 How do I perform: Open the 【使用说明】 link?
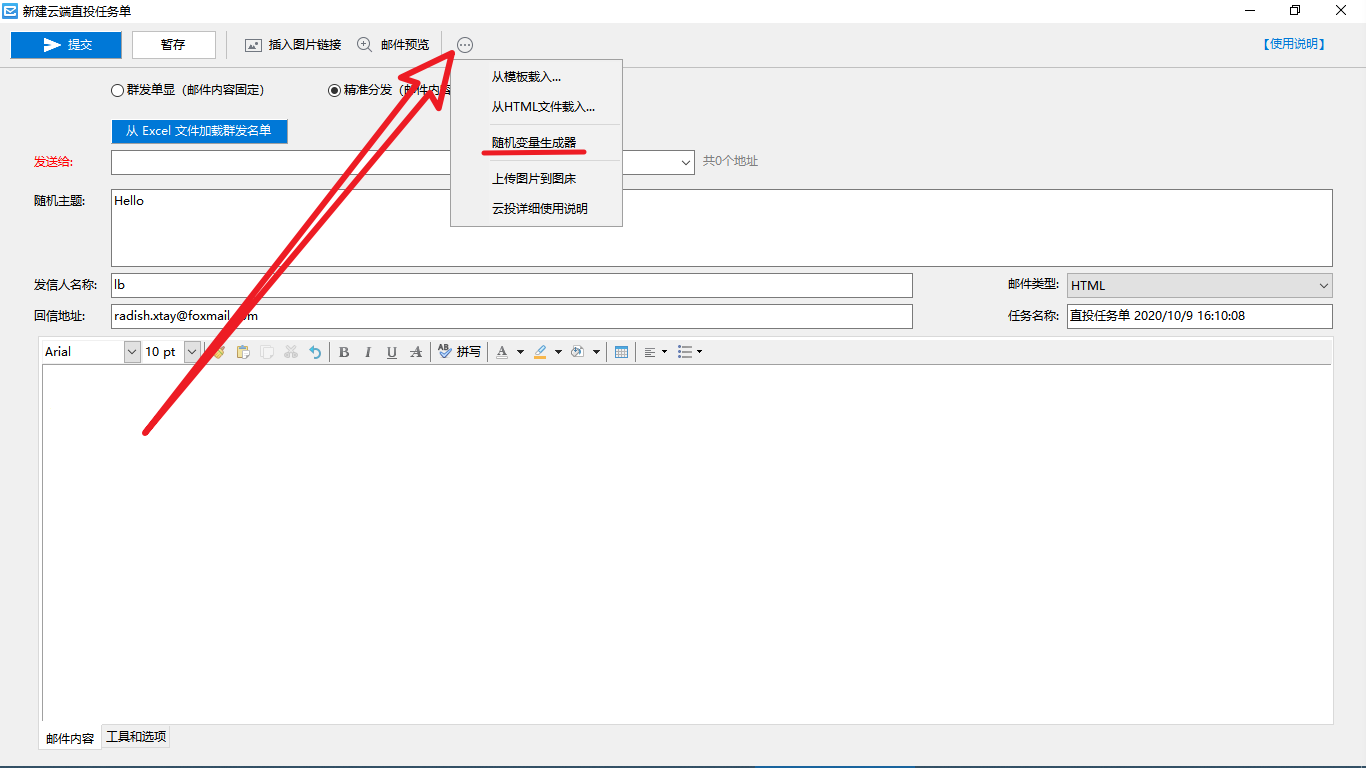(x=1294, y=44)
